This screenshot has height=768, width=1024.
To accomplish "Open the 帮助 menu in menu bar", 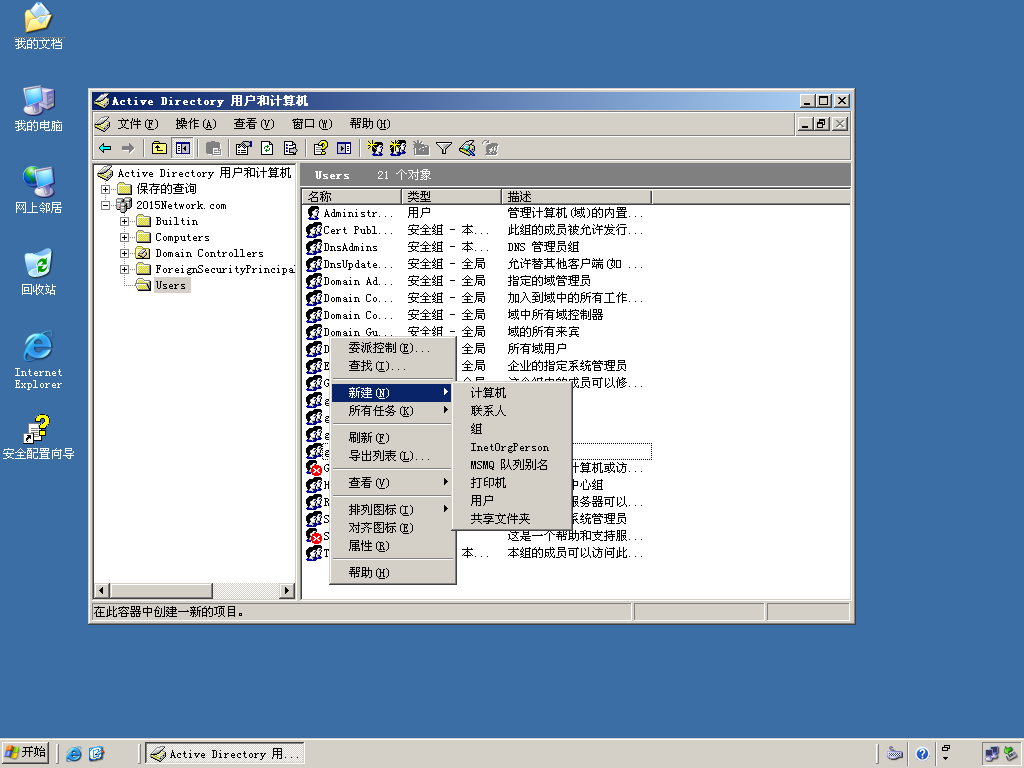I will click(370, 123).
